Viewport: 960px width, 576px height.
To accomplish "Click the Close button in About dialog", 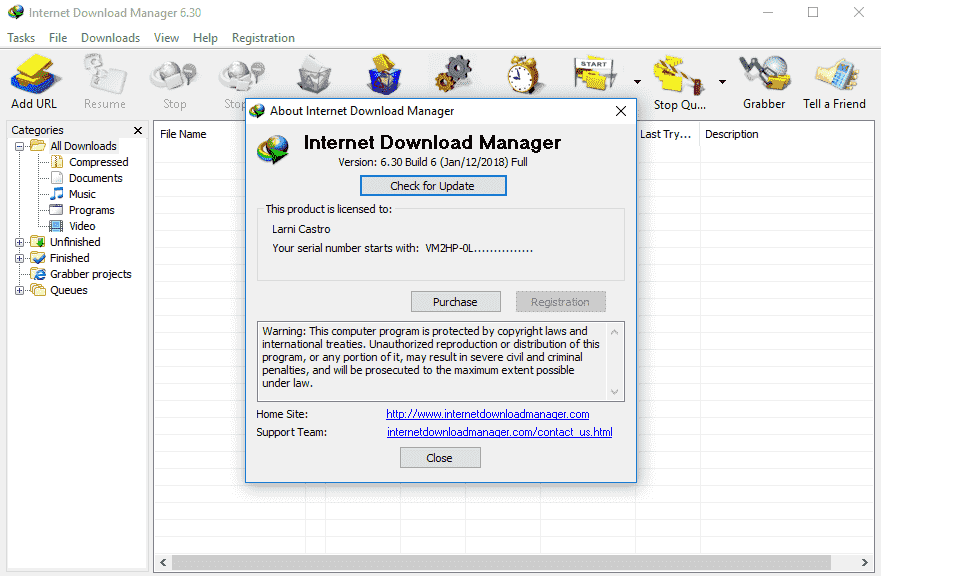I will tap(440, 458).
